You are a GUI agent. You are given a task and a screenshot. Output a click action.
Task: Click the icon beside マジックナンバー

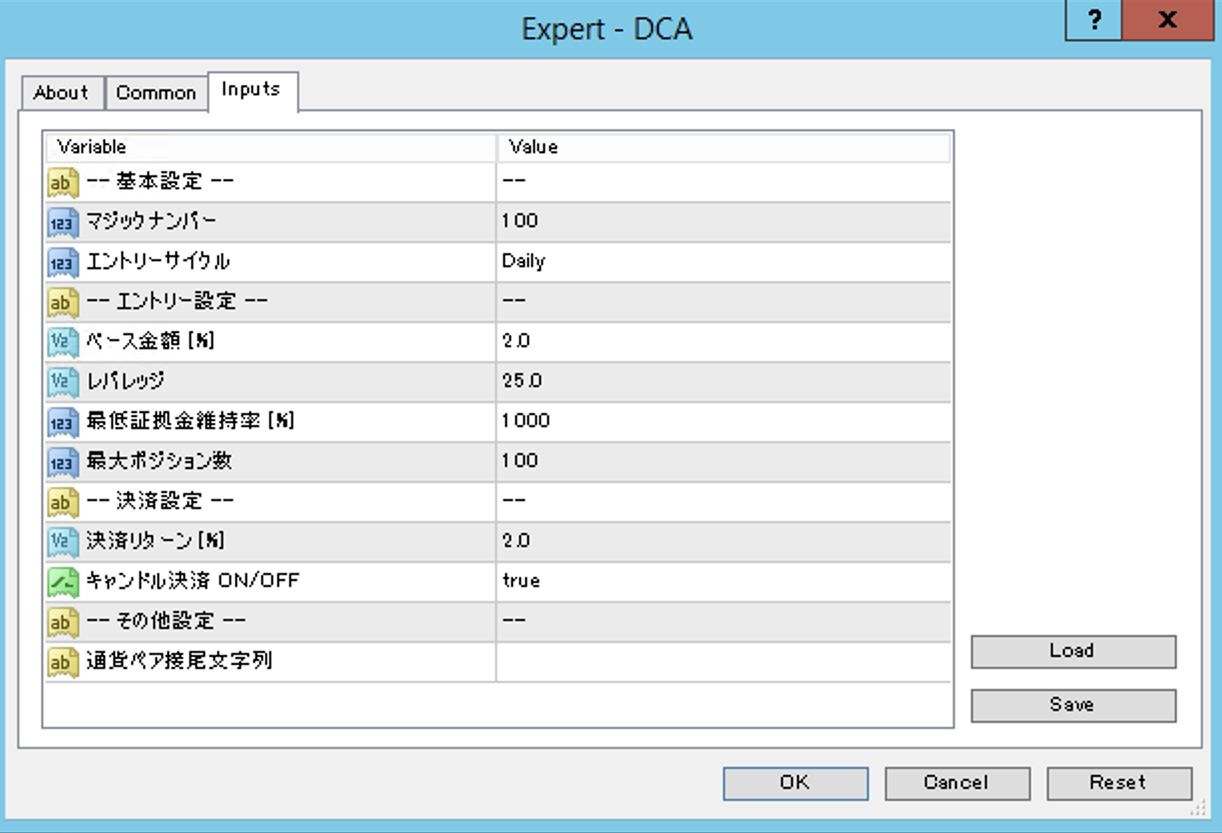tap(63, 222)
